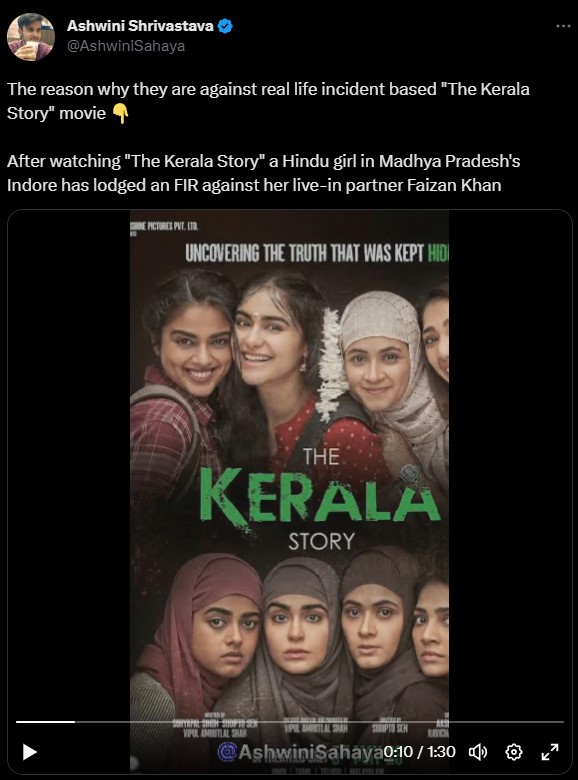Viewport: 578px width, 780px height.
Task: Open Ashwini Shrivastava's profile avatar
Action: (x=31, y=37)
